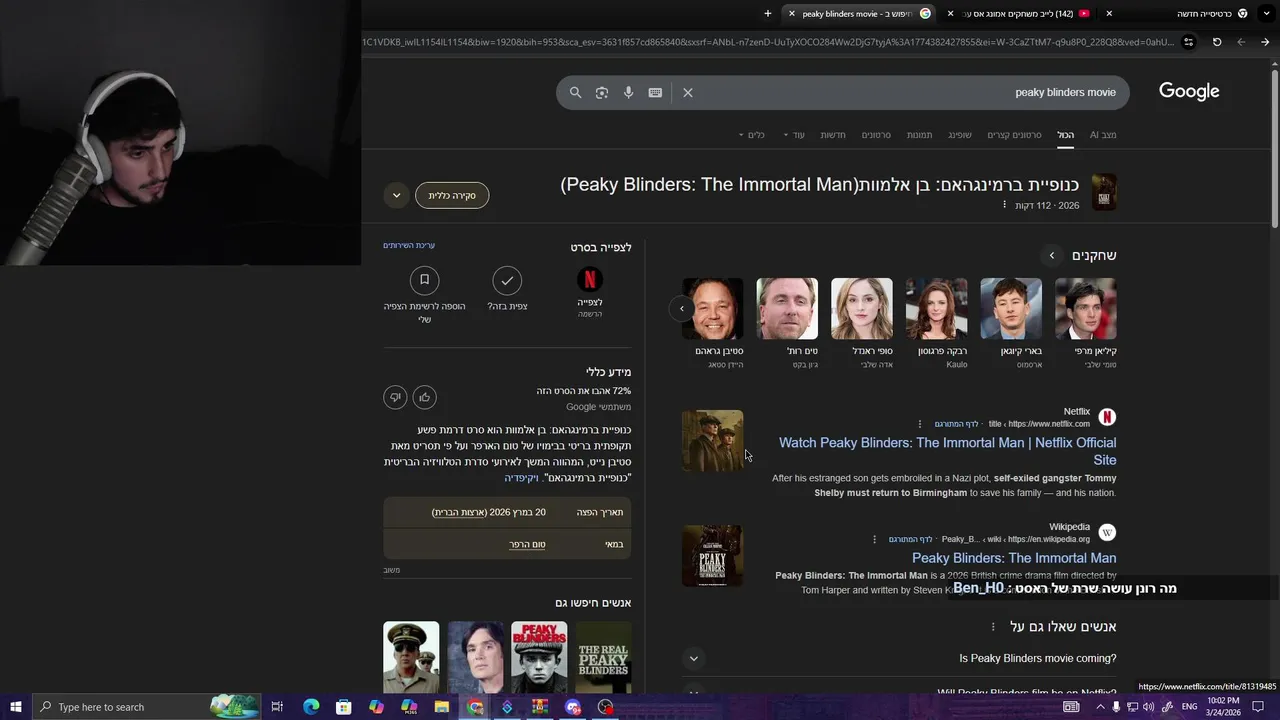Open the site settings icon in address bar
1280x720 pixels.
[1188, 42]
